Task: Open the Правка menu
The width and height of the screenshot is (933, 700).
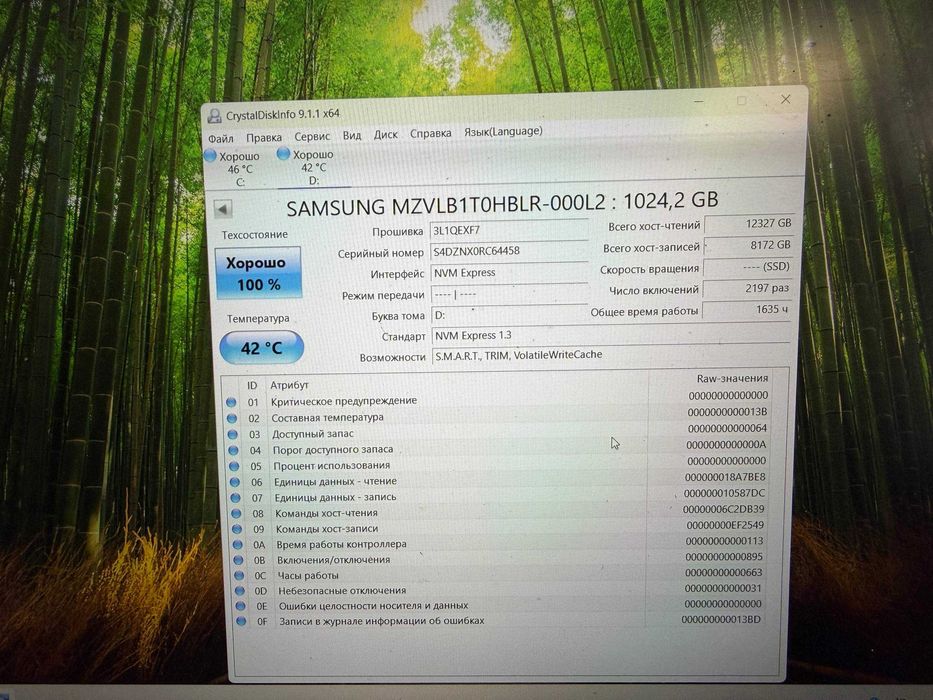Action: tap(264, 138)
